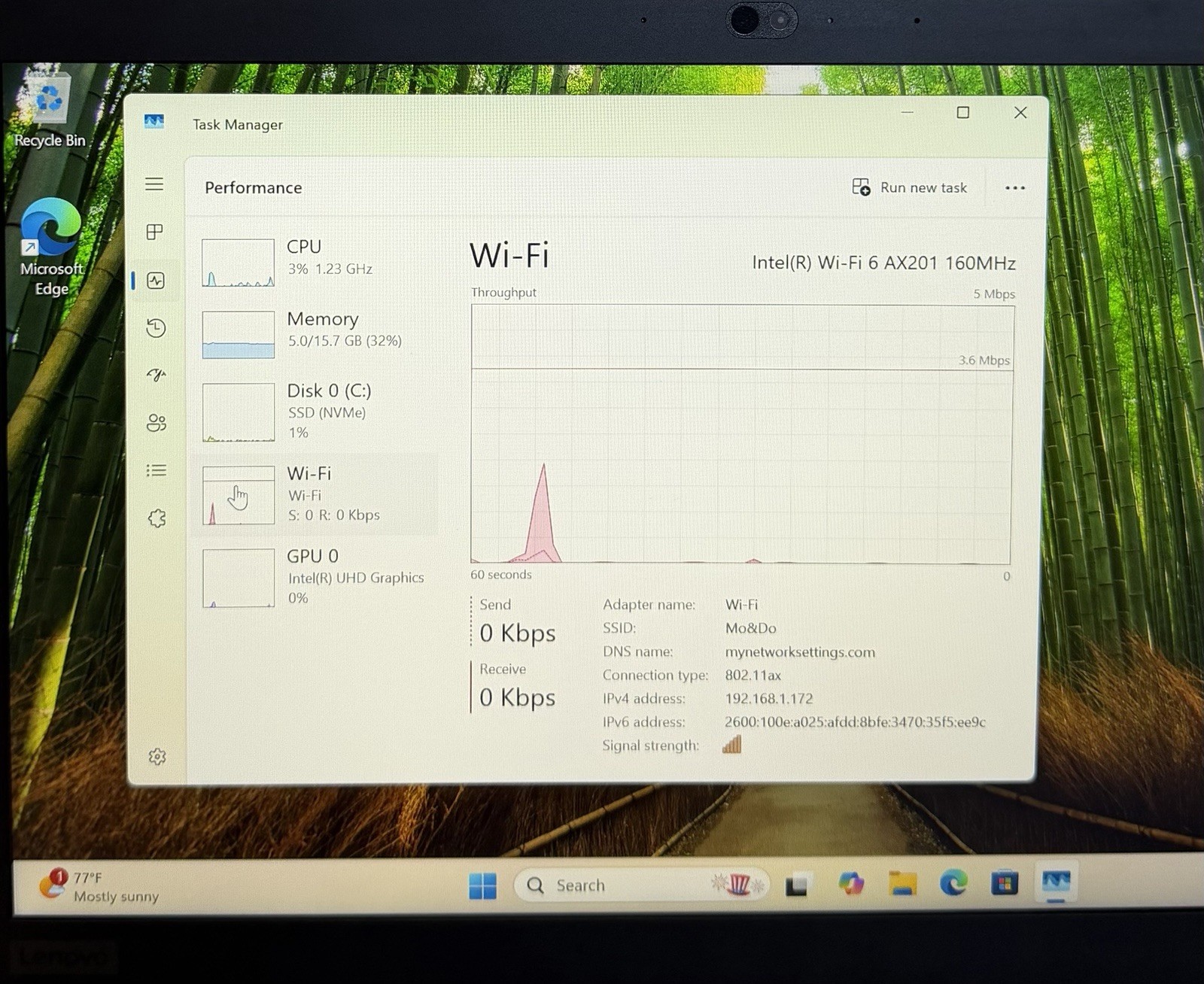Minimize the Task Manager window

coord(908,112)
